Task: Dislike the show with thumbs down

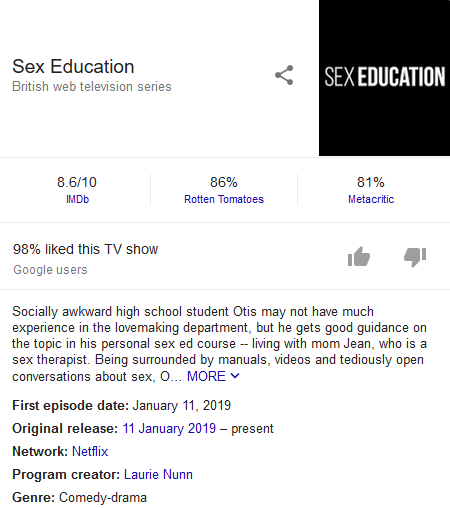Action: pos(415,257)
